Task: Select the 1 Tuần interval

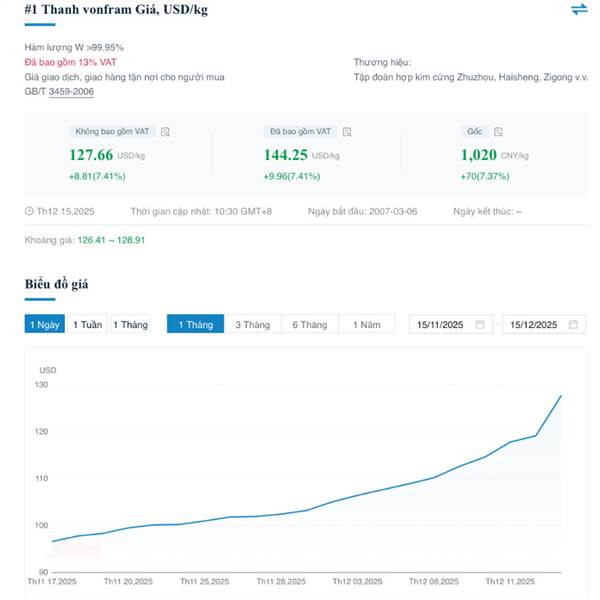Action: [88, 324]
